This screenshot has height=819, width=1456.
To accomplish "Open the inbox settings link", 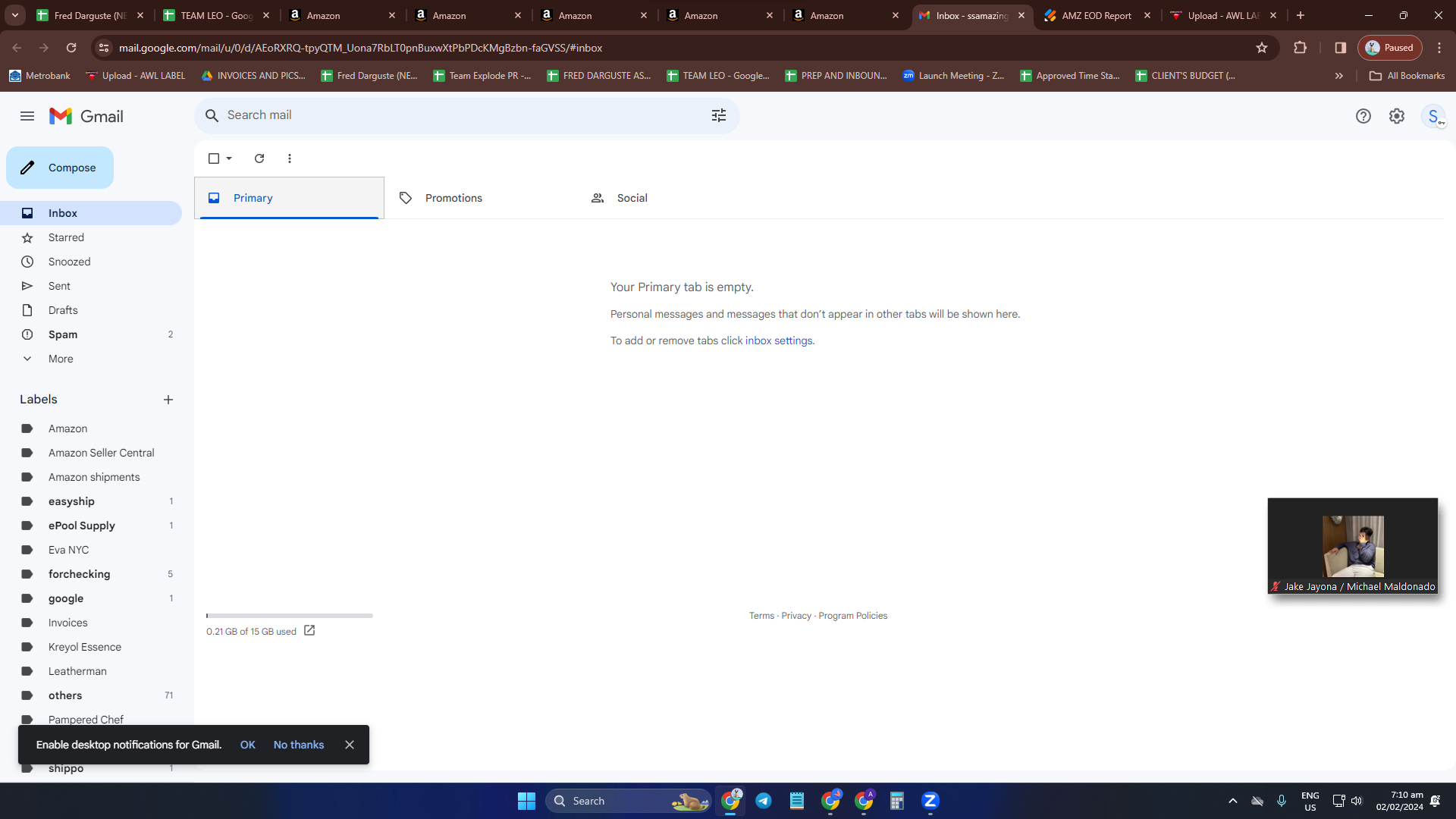I will pos(779,340).
